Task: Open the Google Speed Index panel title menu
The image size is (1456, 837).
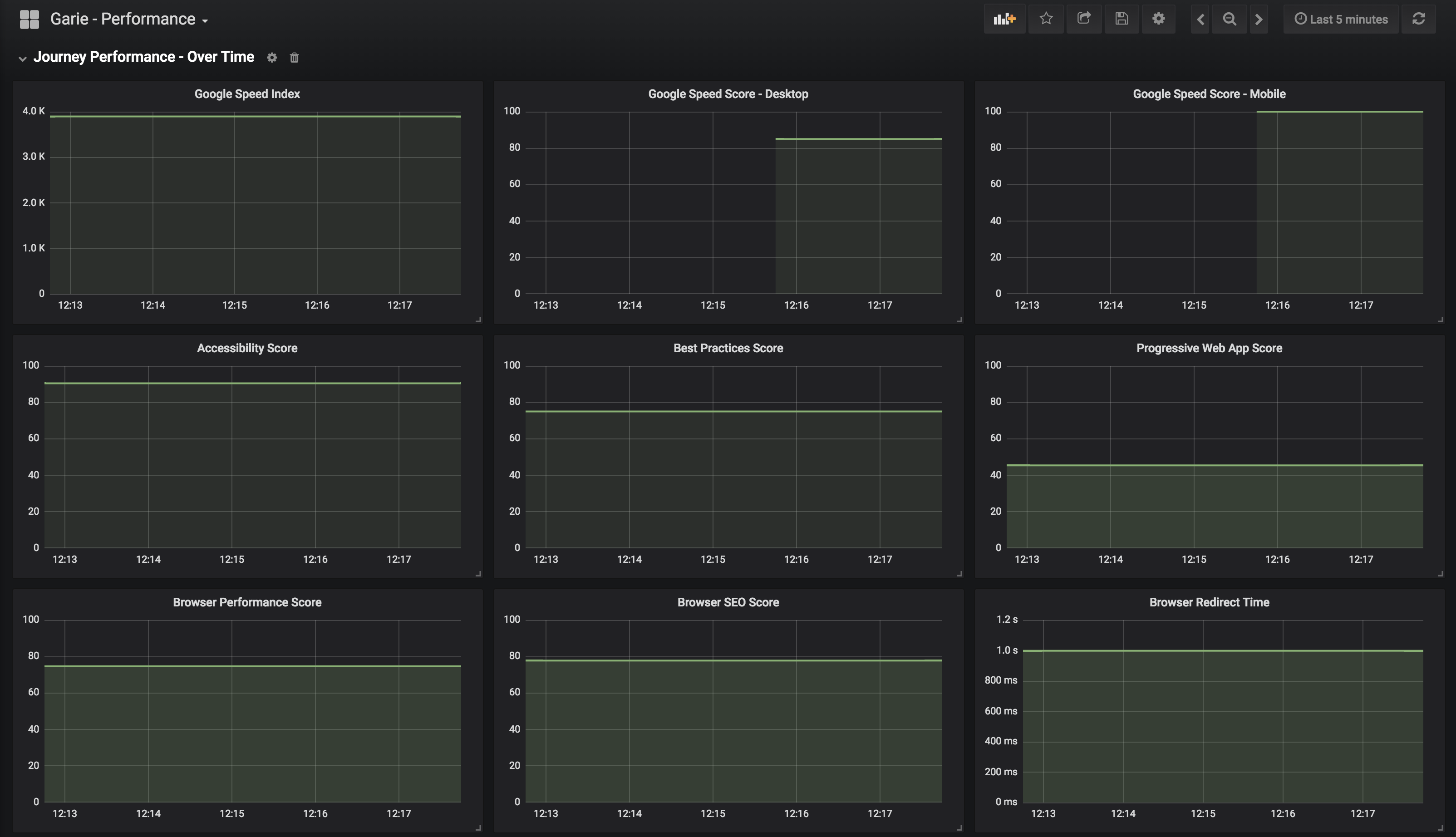Action: point(247,94)
